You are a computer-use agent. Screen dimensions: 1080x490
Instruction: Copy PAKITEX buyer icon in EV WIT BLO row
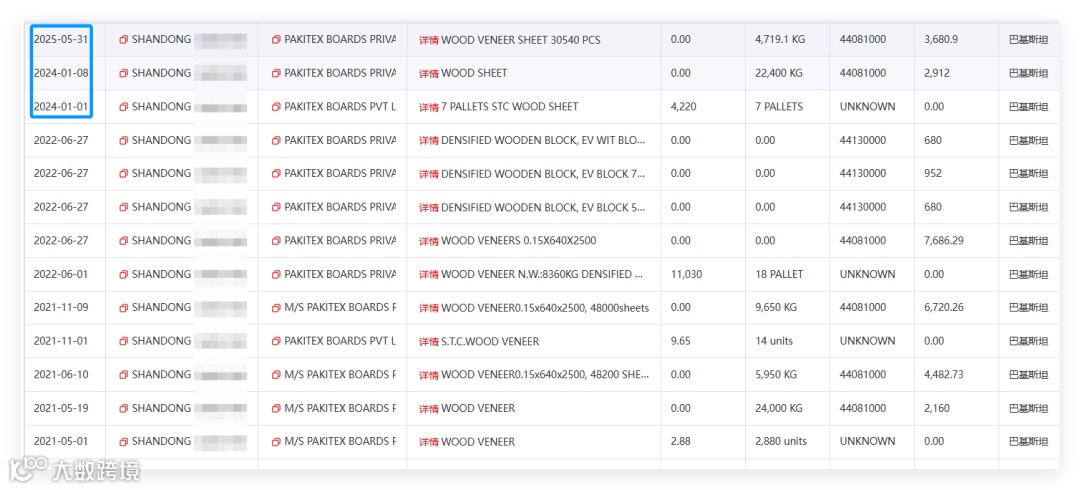pos(276,141)
